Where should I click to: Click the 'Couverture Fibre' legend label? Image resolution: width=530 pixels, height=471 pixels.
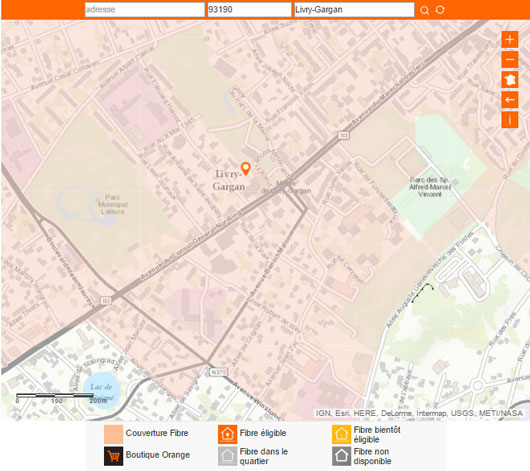pyautogui.click(x=157, y=433)
